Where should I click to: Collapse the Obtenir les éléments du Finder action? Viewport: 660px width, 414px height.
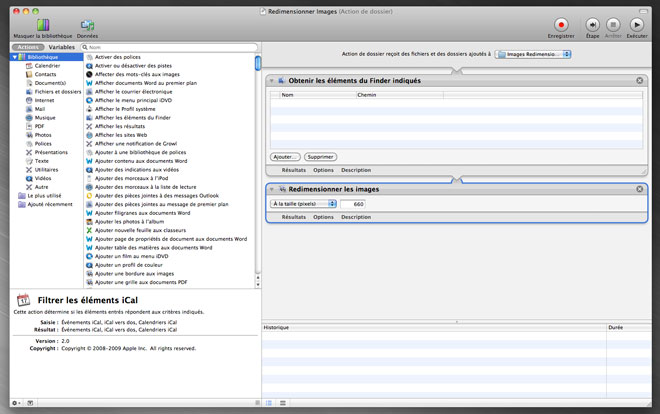coord(271,80)
